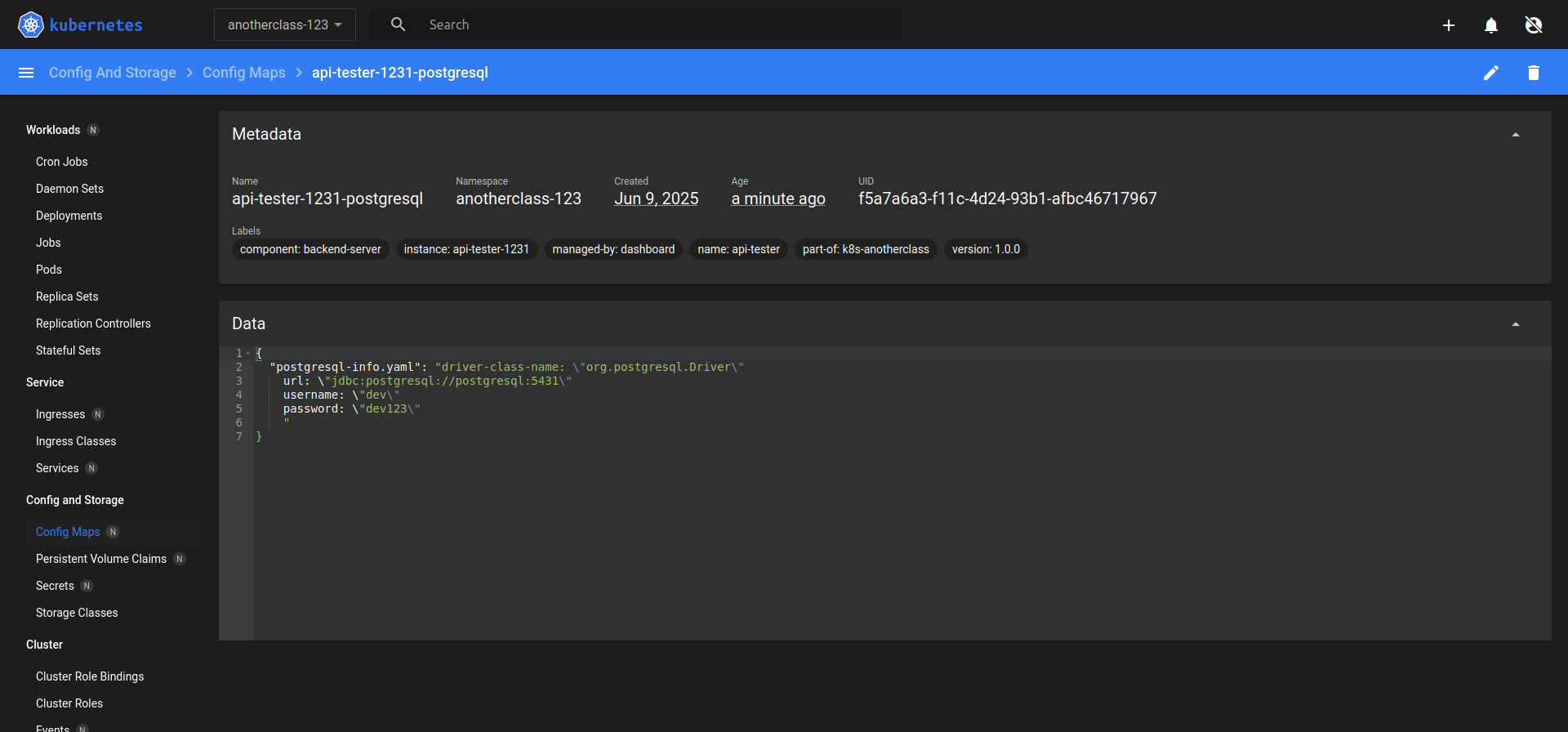
Task: Focus the Search input field
Action: pos(660,25)
